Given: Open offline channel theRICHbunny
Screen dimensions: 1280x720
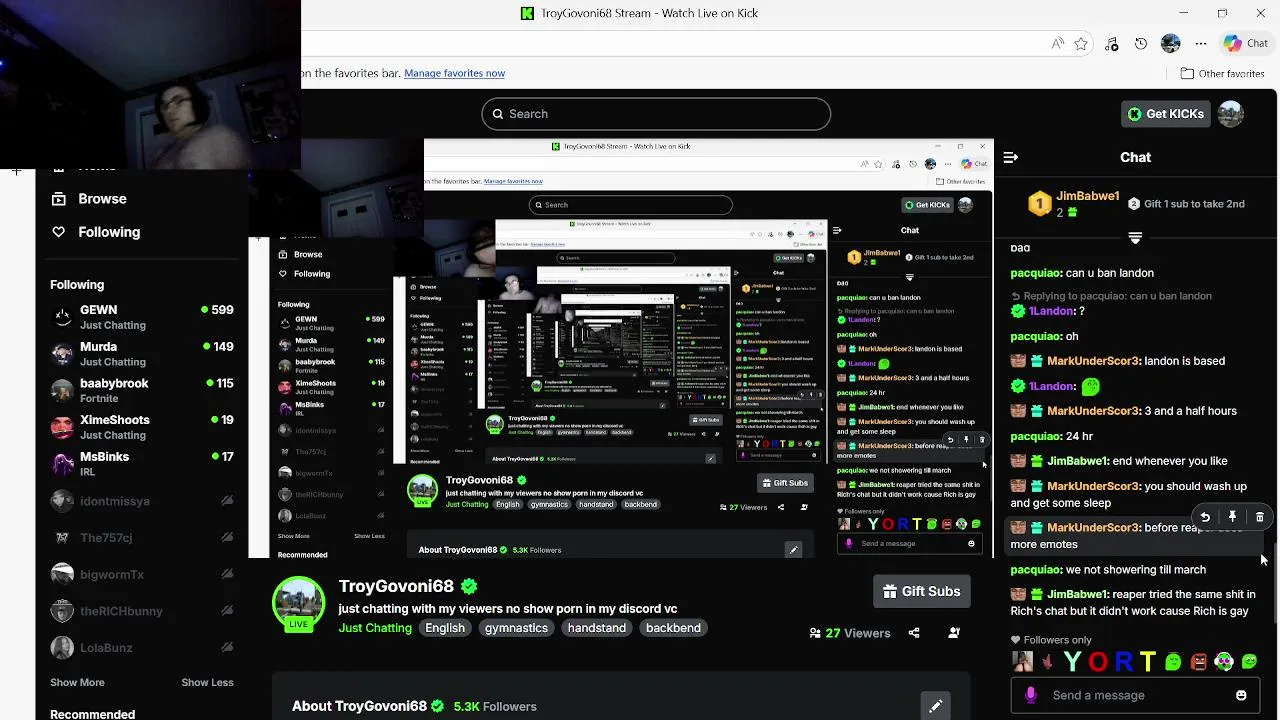Looking at the screenshot, I should point(141,611).
